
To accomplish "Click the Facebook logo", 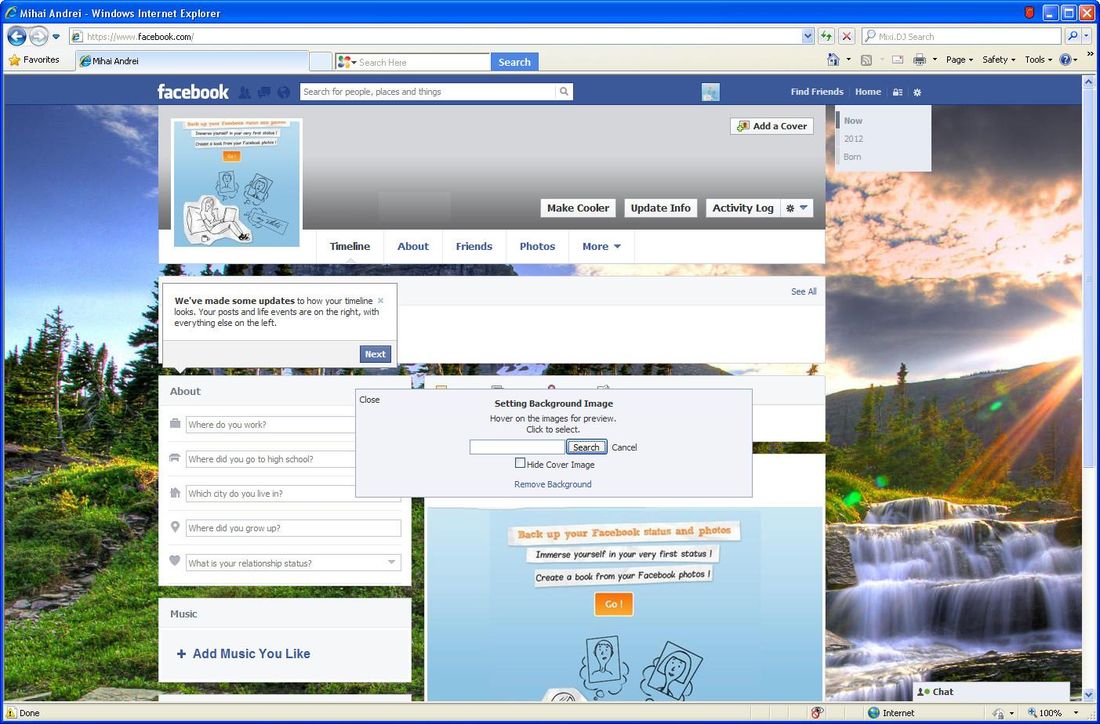I will [x=193, y=92].
